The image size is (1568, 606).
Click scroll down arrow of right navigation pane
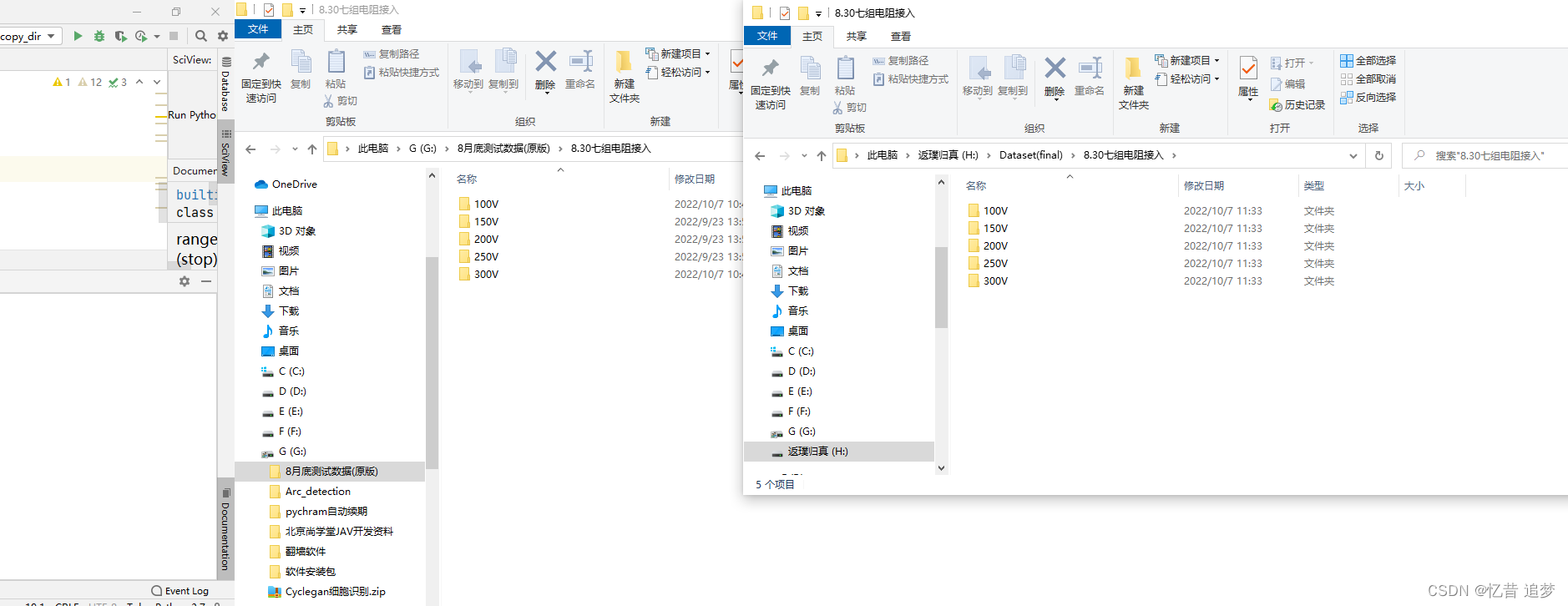(x=941, y=468)
